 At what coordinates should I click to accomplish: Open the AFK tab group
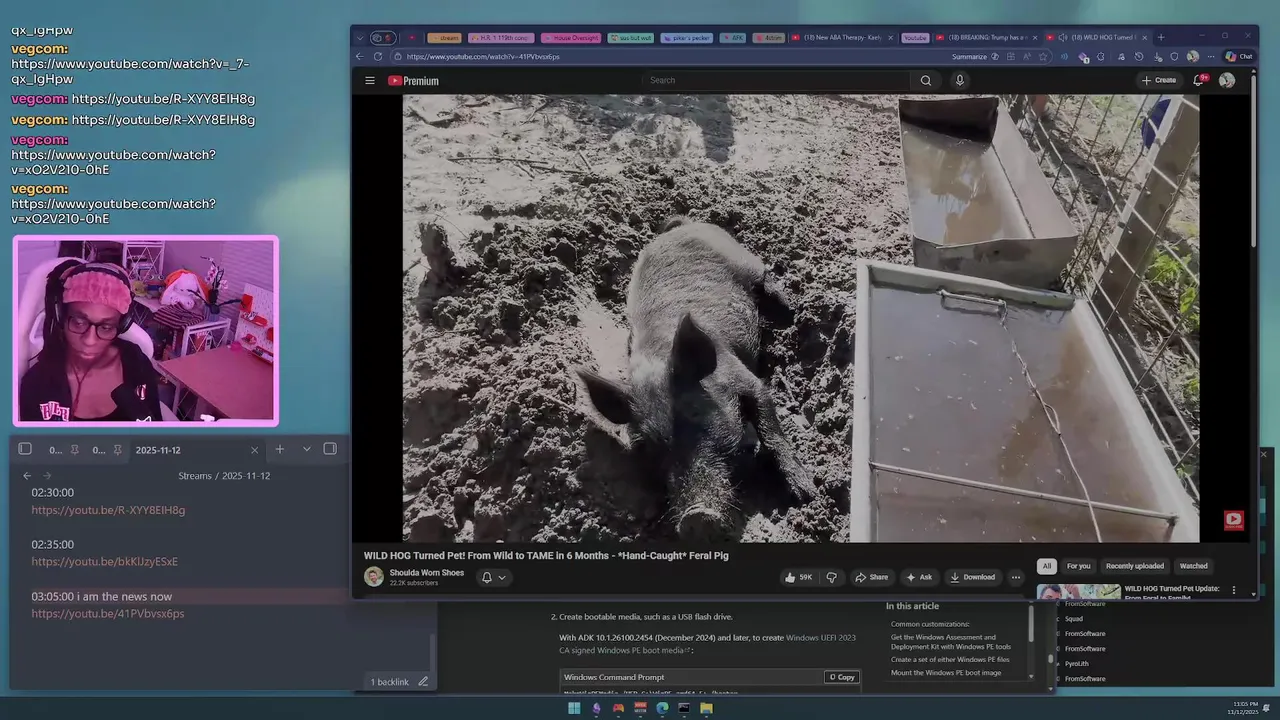[734, 38]
